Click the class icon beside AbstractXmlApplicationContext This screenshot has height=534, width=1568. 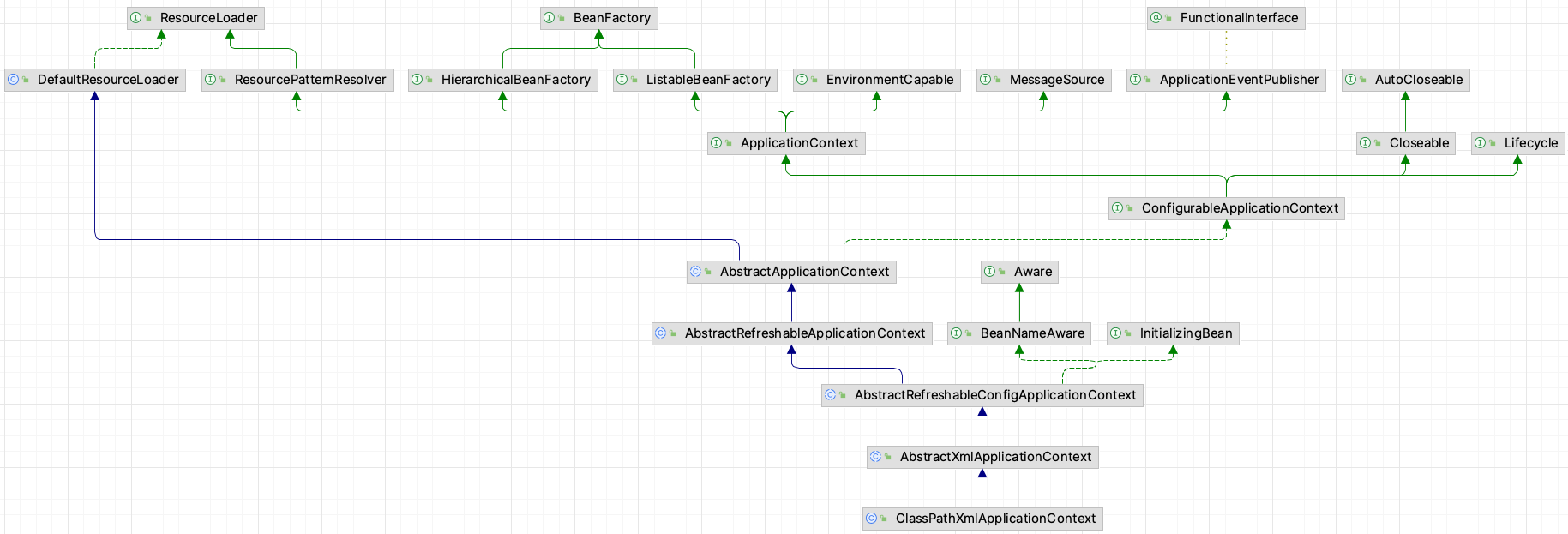875,457
